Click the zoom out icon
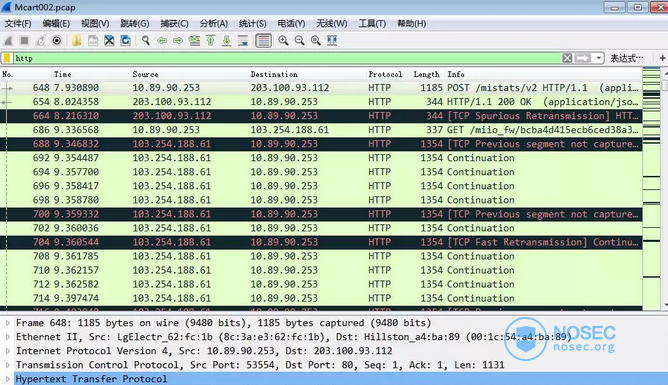The image size is (668, 385). (299, 40)
